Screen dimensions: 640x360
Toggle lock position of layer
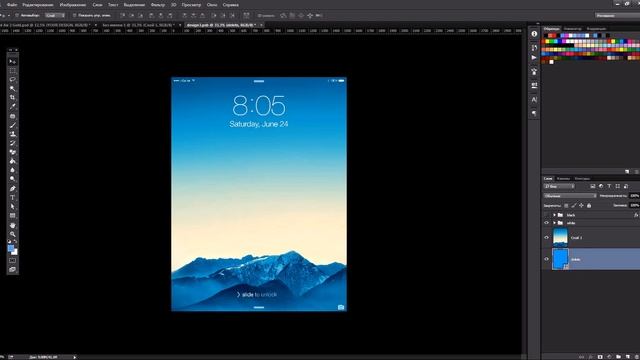[581, 205]
